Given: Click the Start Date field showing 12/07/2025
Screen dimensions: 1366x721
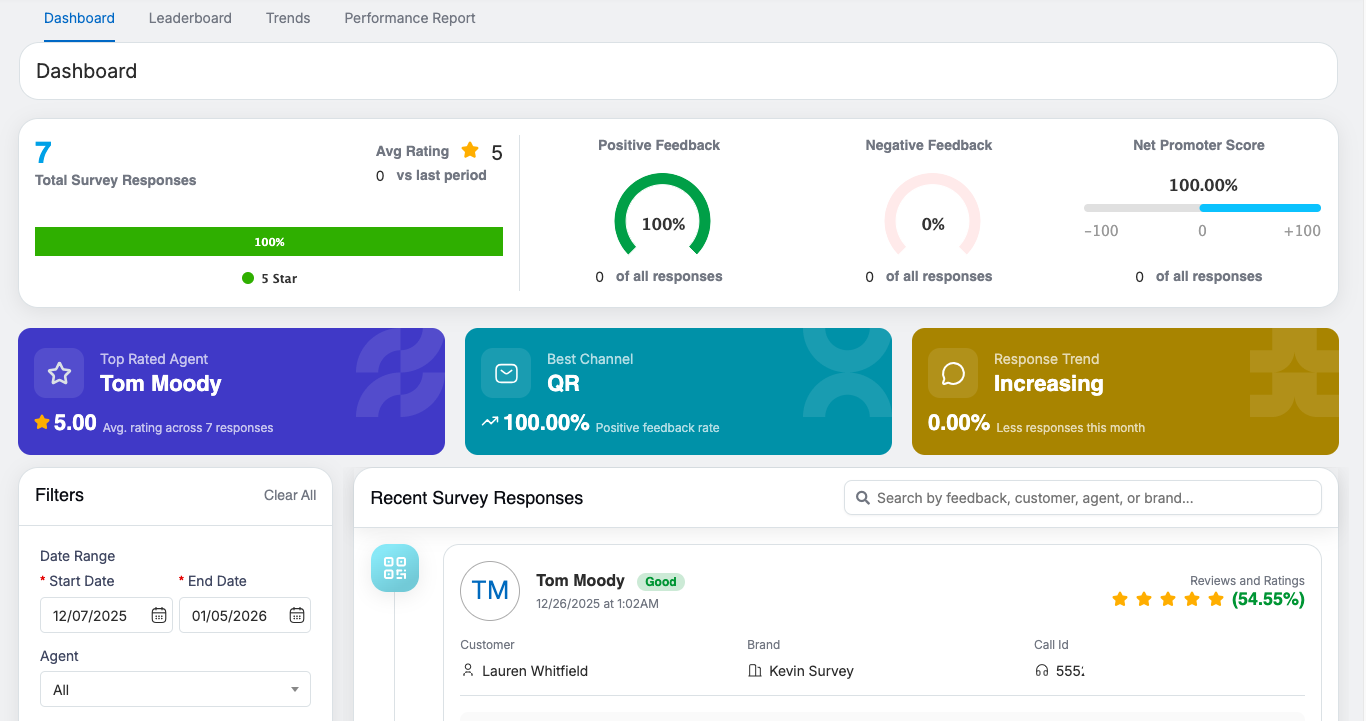Looking at the screenshot, I should tap(92, 616).
